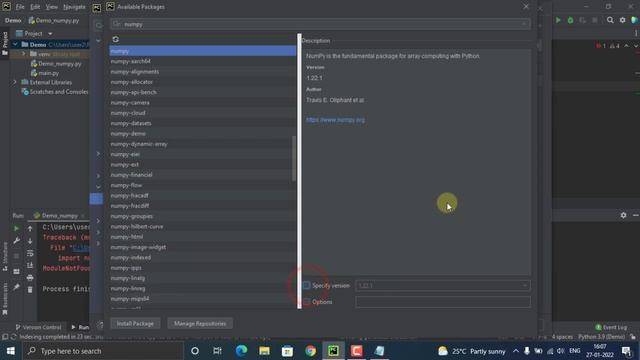Open Chrome from the Windows taskbar
The width and height of the screenshot is (640, 360).
(x=310, y=351)
